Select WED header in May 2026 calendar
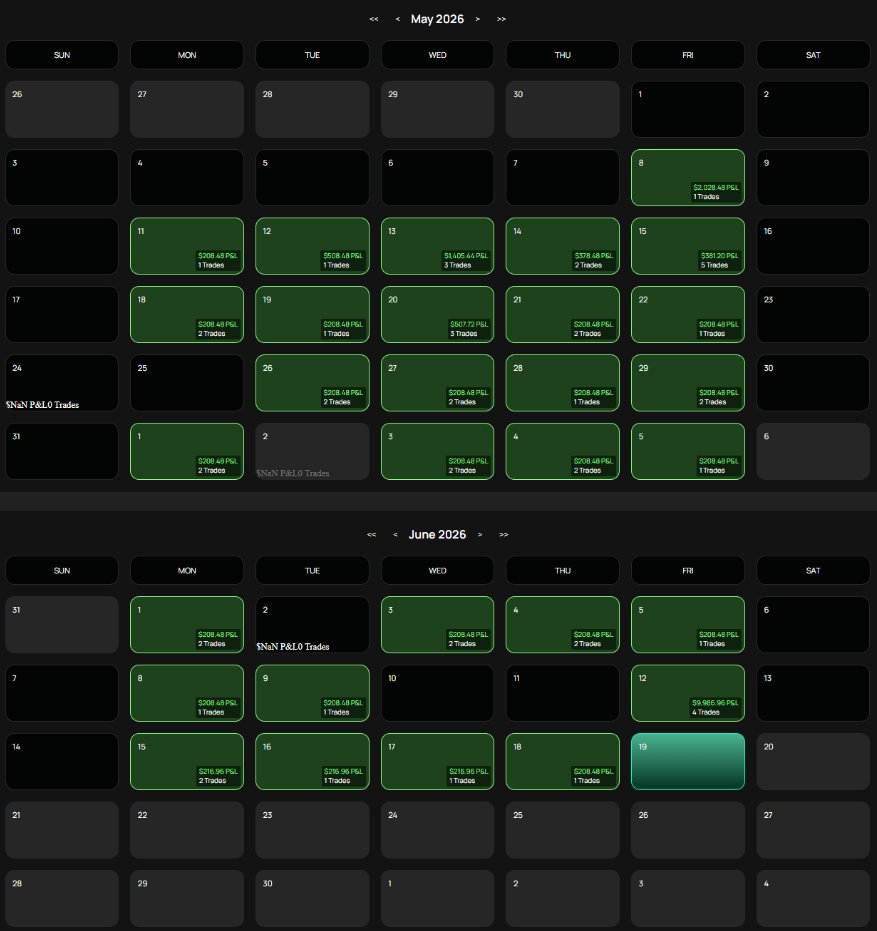 (437, 55)
